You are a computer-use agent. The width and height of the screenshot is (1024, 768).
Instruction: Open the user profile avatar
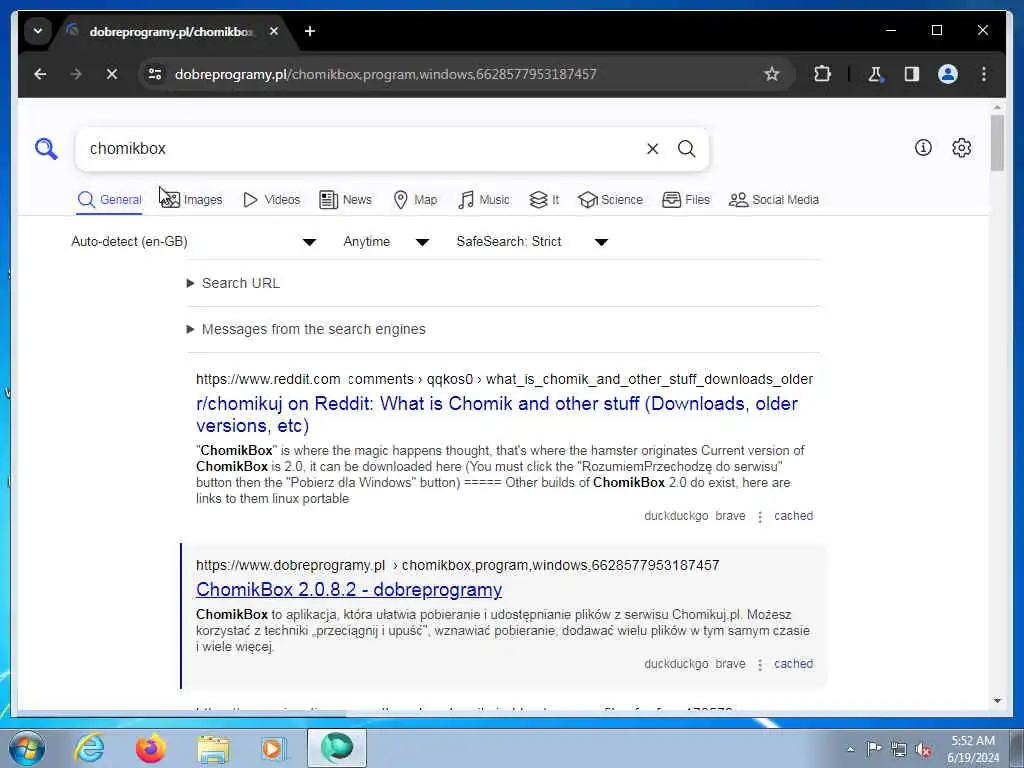pyautogui.click(x=948, y=74)
